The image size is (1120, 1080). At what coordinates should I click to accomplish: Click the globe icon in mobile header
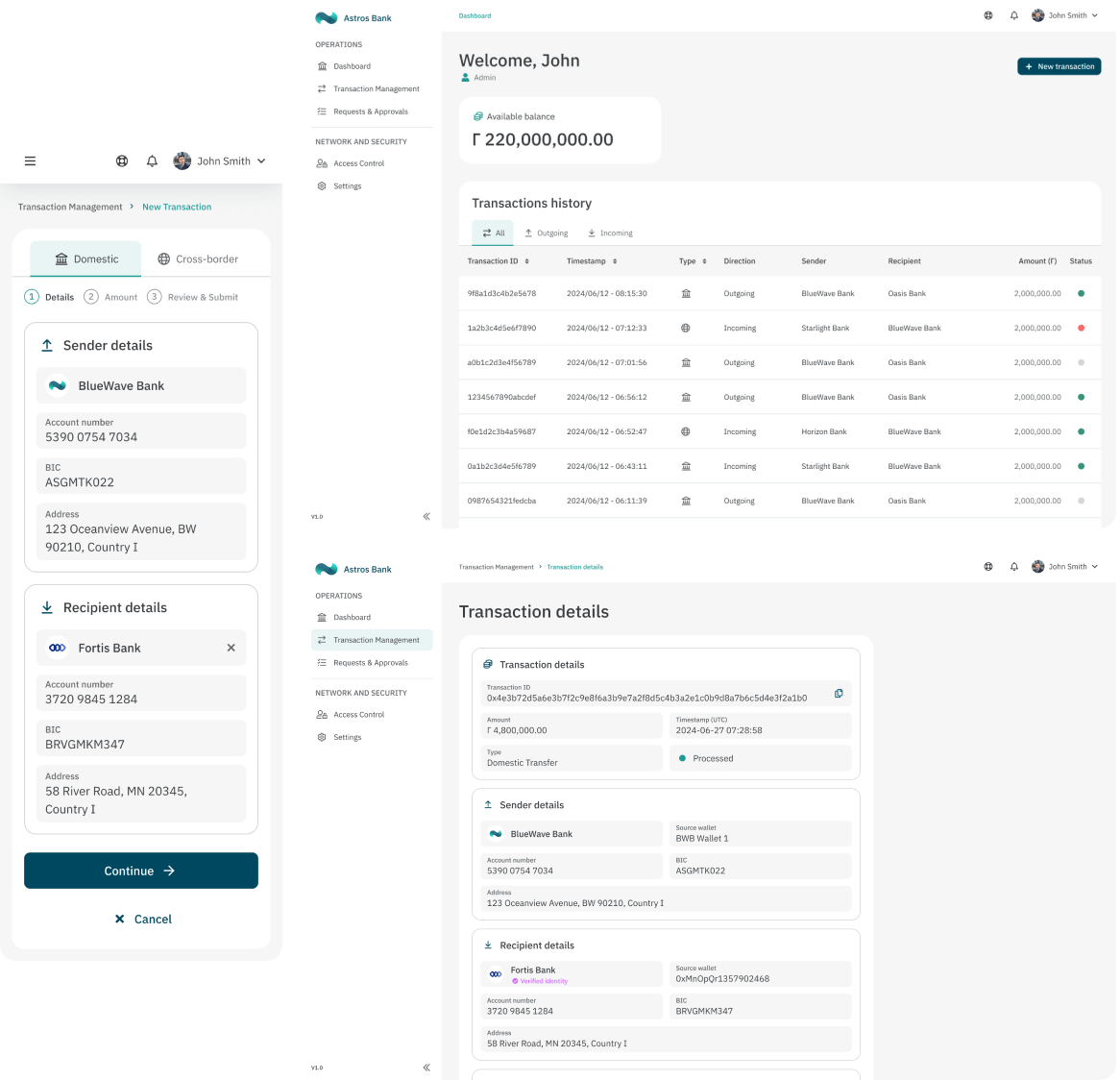tap(122, 161)
